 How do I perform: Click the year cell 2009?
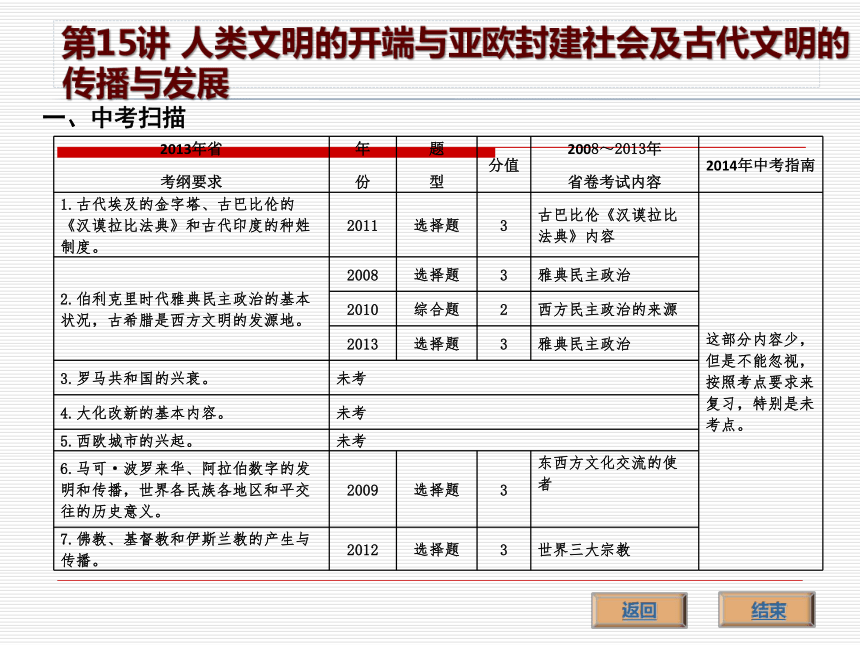click(x=363, y=490)
